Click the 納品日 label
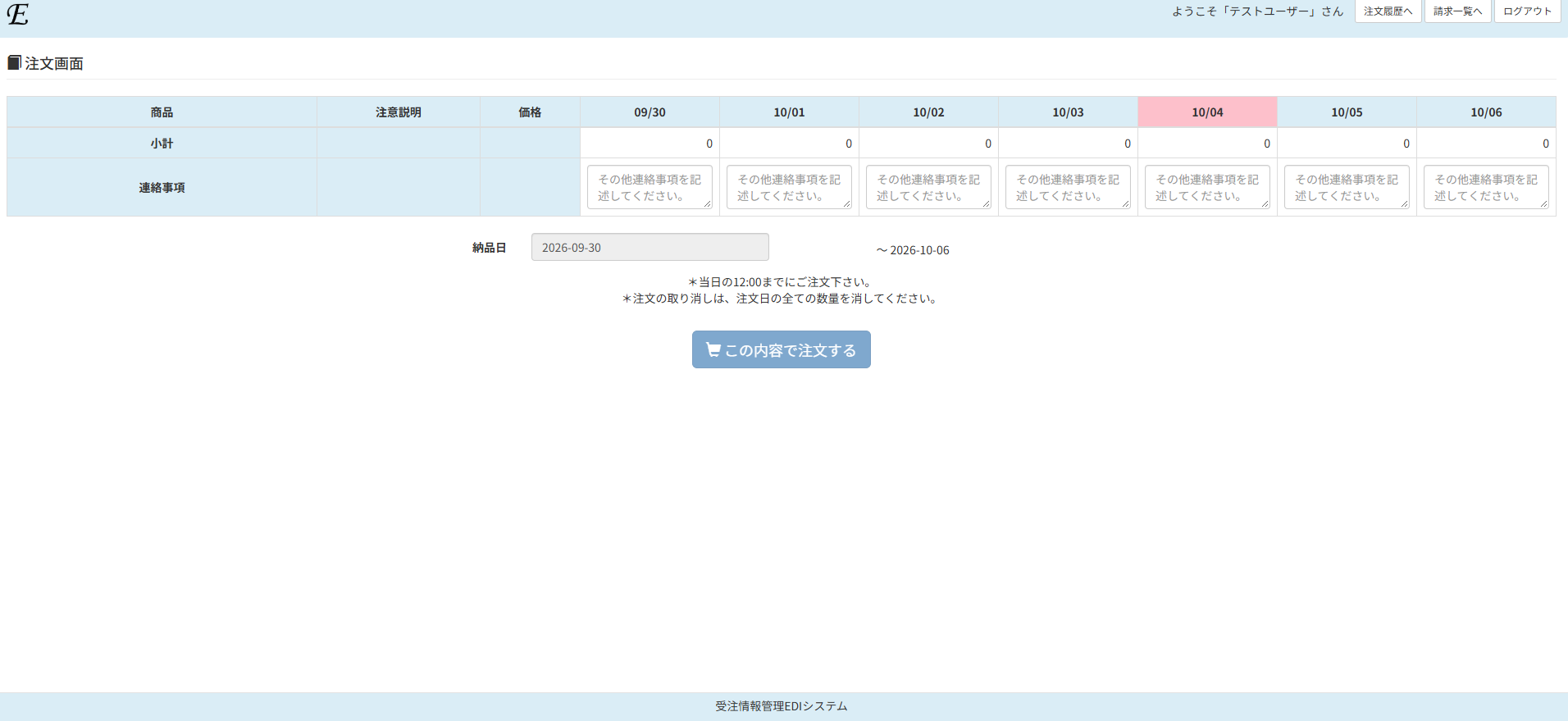This screenshot has width=1568, height=721. pyautogui.click(x=490, y=248)
